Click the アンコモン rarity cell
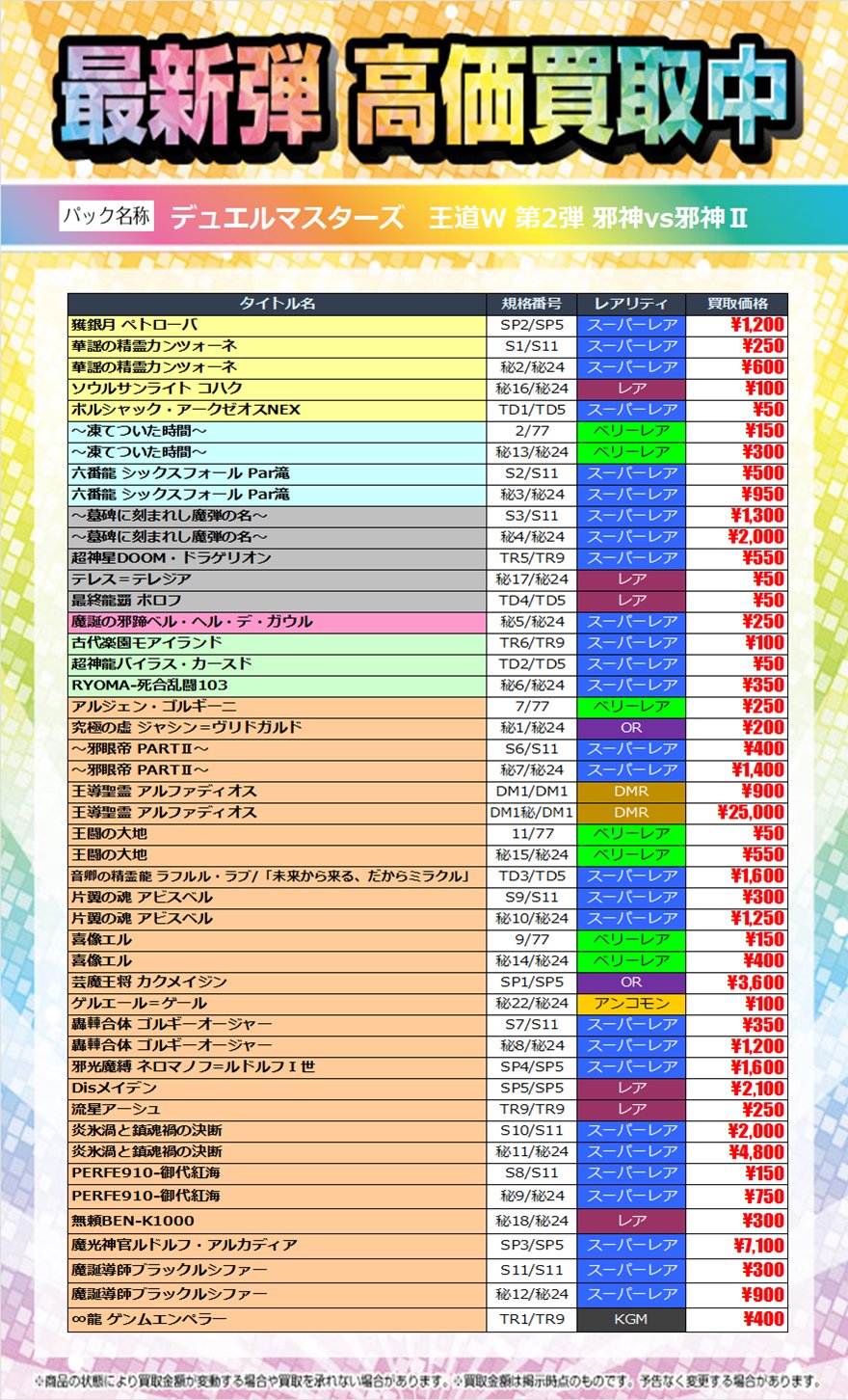 coord(631,1004)
